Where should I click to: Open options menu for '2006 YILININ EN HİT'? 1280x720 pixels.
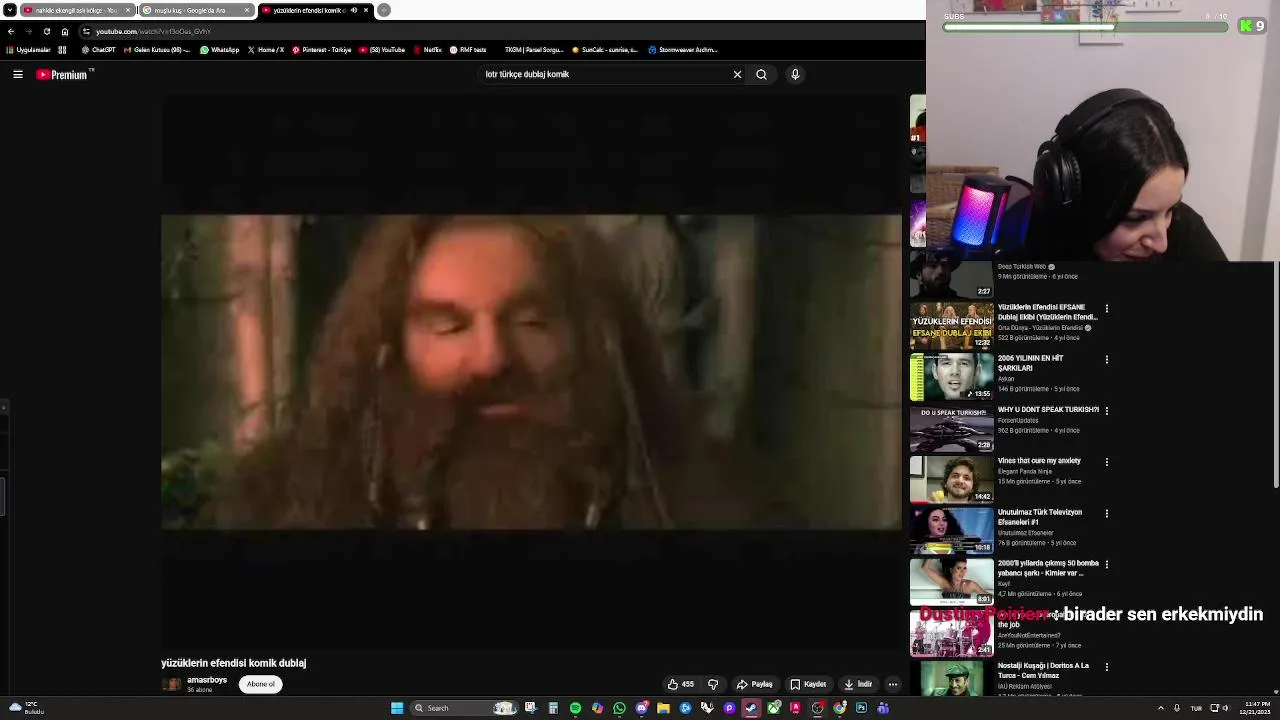1107,359
